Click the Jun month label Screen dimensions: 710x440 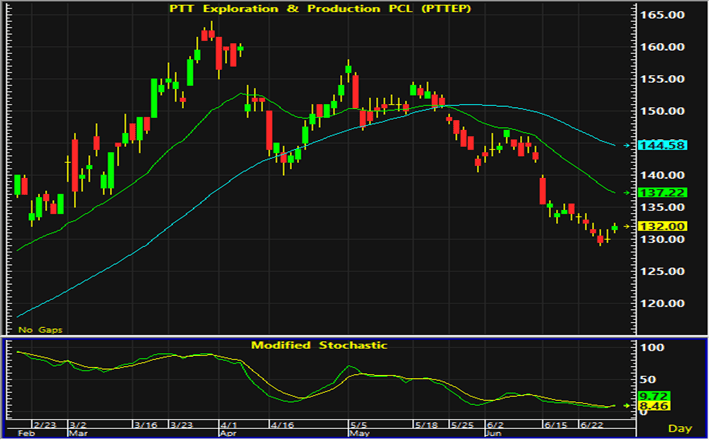click(494, 434)
